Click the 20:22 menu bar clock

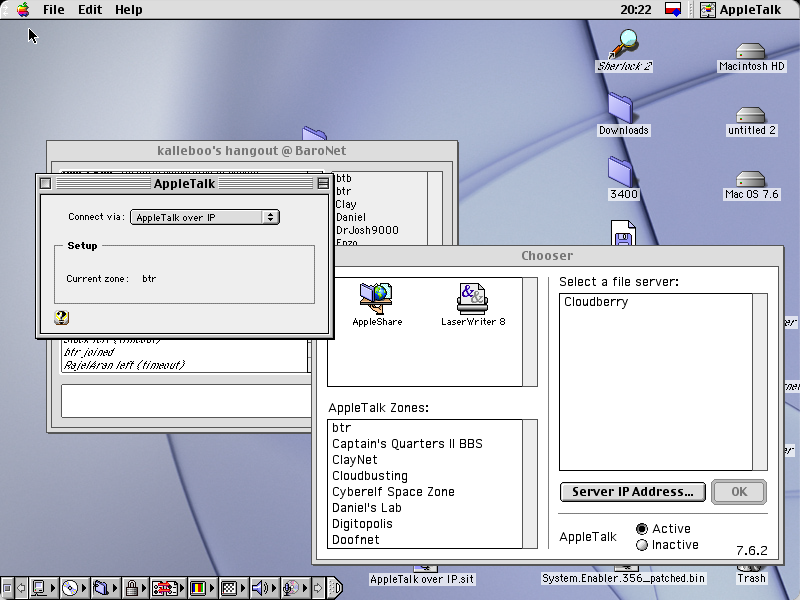coord(636,9)
